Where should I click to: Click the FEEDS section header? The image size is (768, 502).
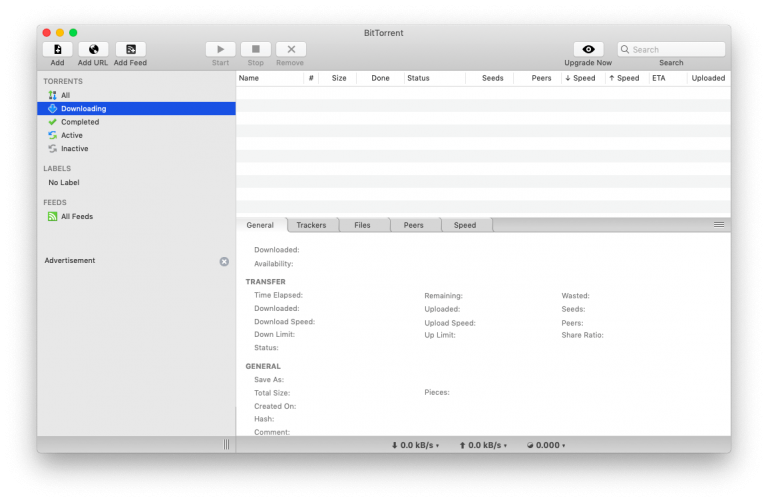tap(55, 202)
